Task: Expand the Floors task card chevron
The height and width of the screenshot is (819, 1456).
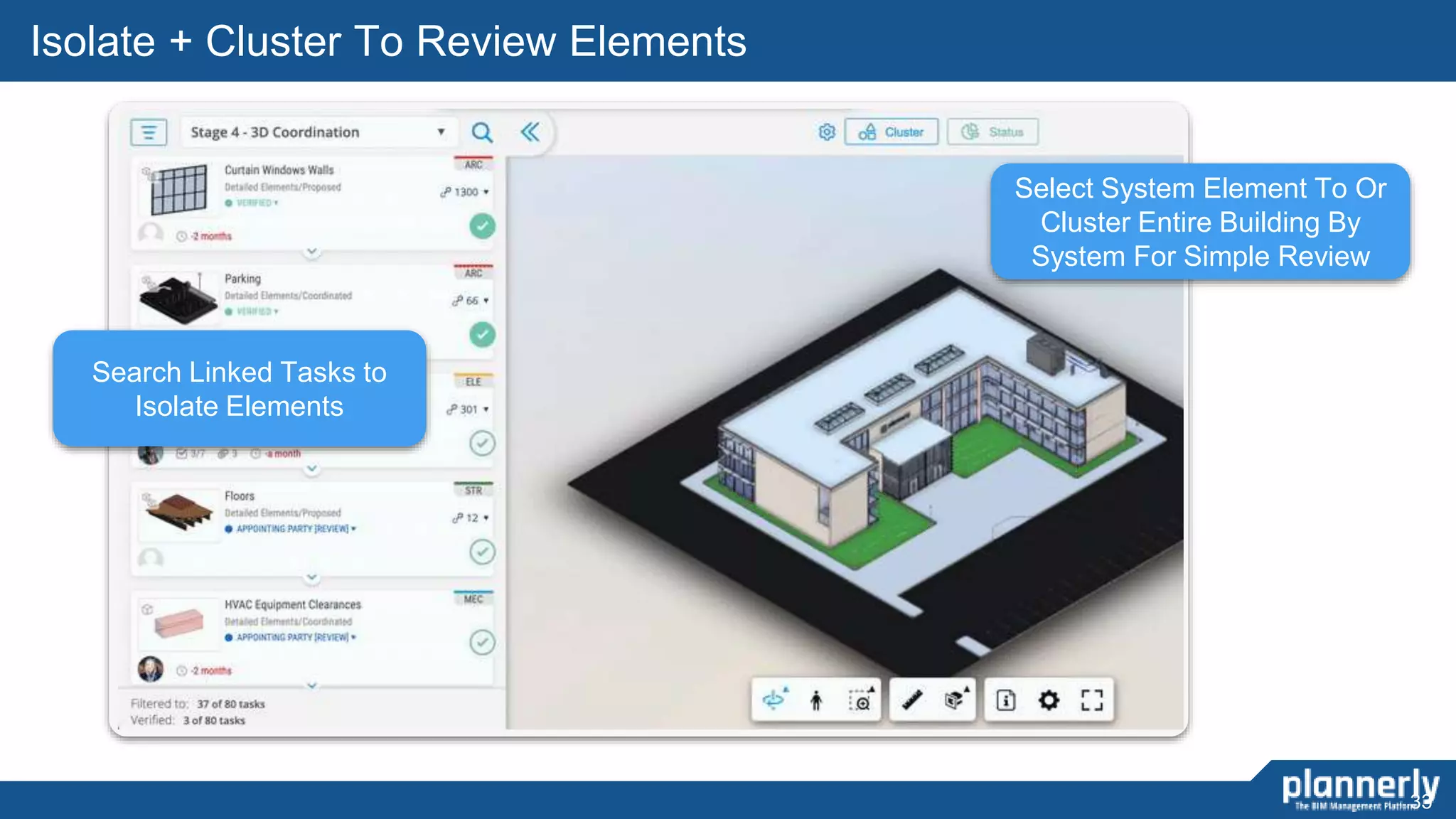Action: pyautogui.click(x=312, y=577)
